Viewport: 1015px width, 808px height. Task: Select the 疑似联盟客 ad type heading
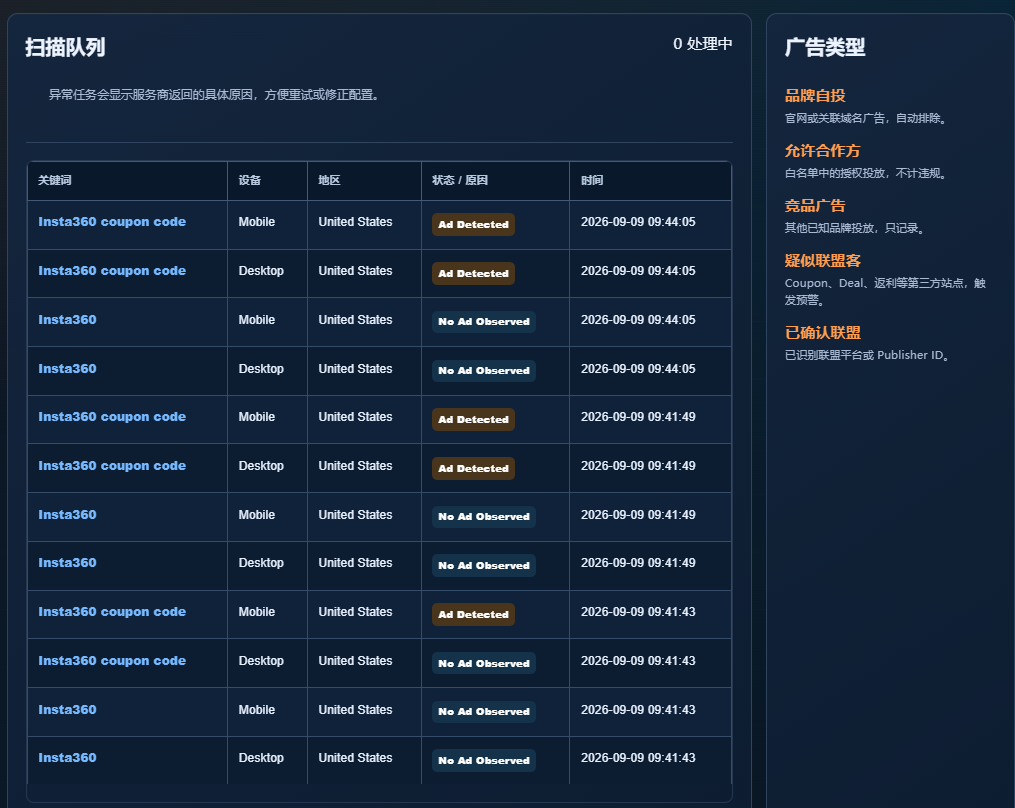click(x=822, y=260)
